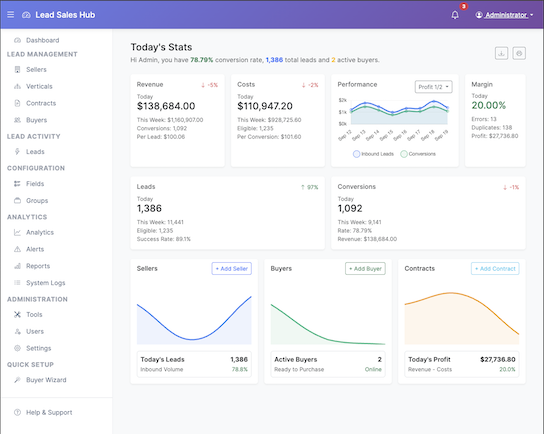The width and height of the screenshot is (544, 434).
Task: Click the Add Seller button
Action: [232, 269]
